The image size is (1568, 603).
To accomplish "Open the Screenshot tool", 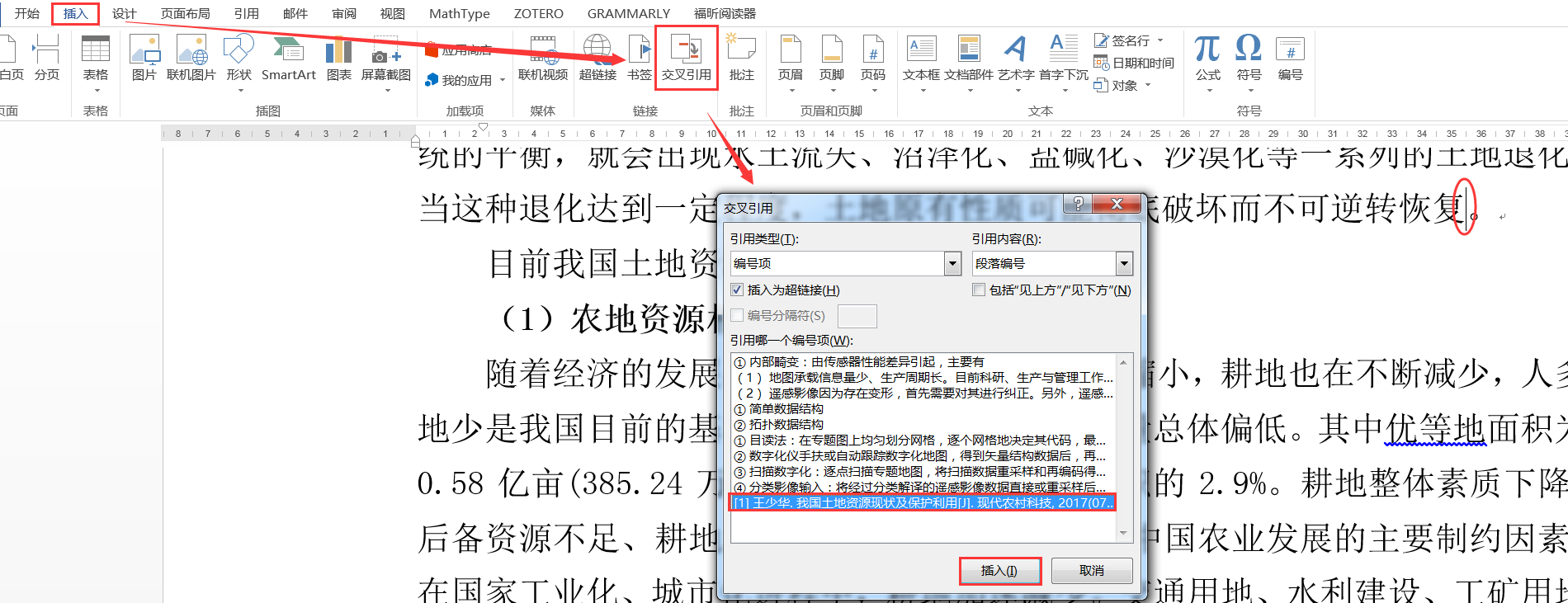I will 386,59.
